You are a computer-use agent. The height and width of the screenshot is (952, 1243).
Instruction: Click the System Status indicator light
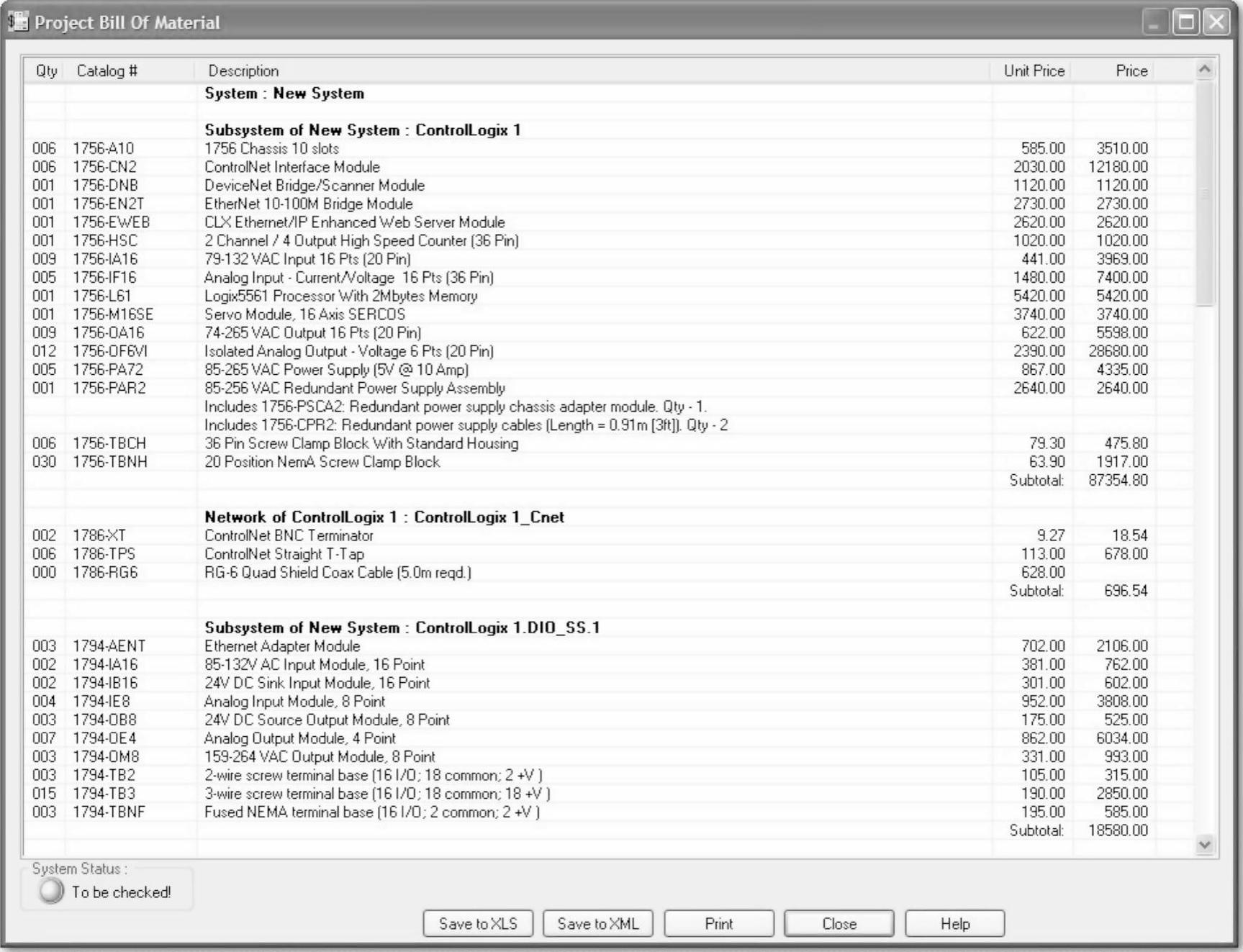click(x=52, y=892)
